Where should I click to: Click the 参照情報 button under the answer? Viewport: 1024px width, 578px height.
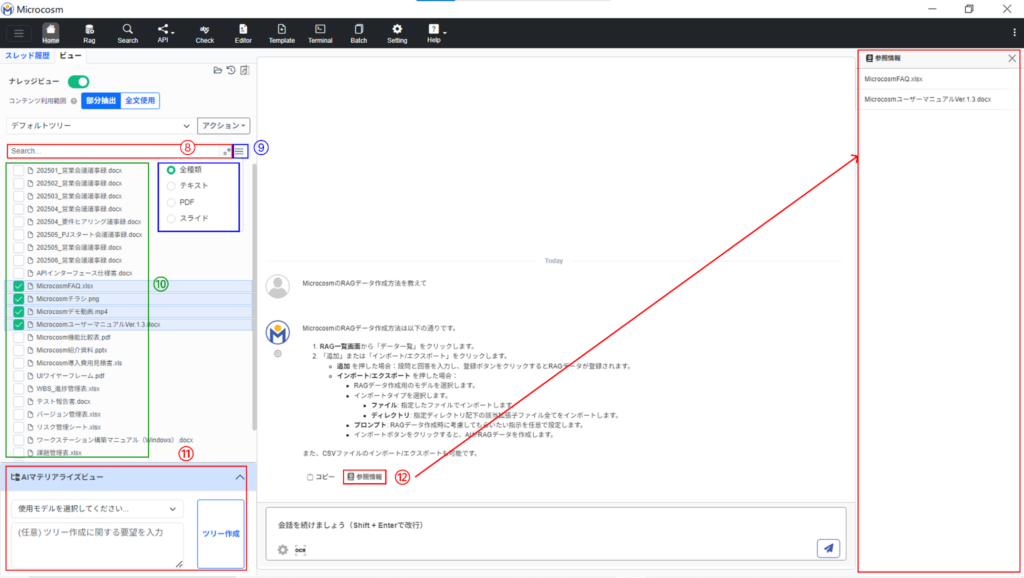click(364, 477)
